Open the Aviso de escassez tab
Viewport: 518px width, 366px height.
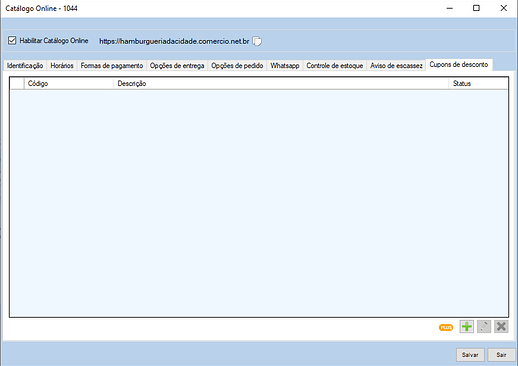pos(396,66)
